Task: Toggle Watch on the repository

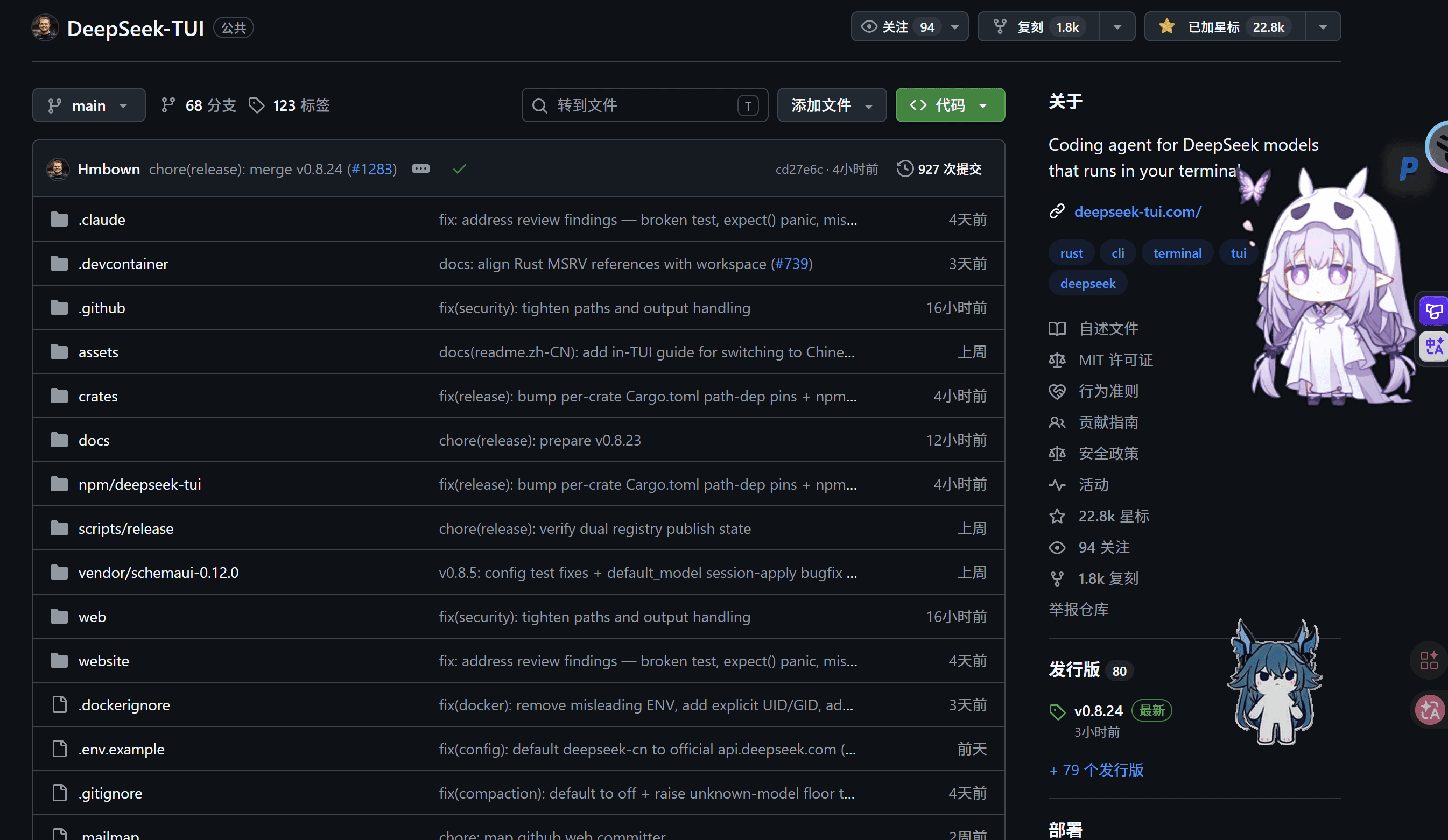Action: coord(900,27)
